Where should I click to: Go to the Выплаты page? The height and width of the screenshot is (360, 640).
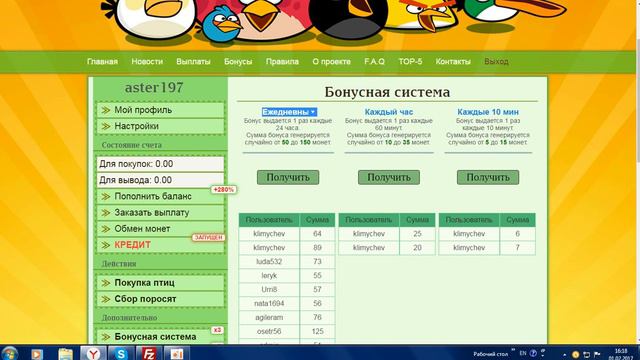193,62
